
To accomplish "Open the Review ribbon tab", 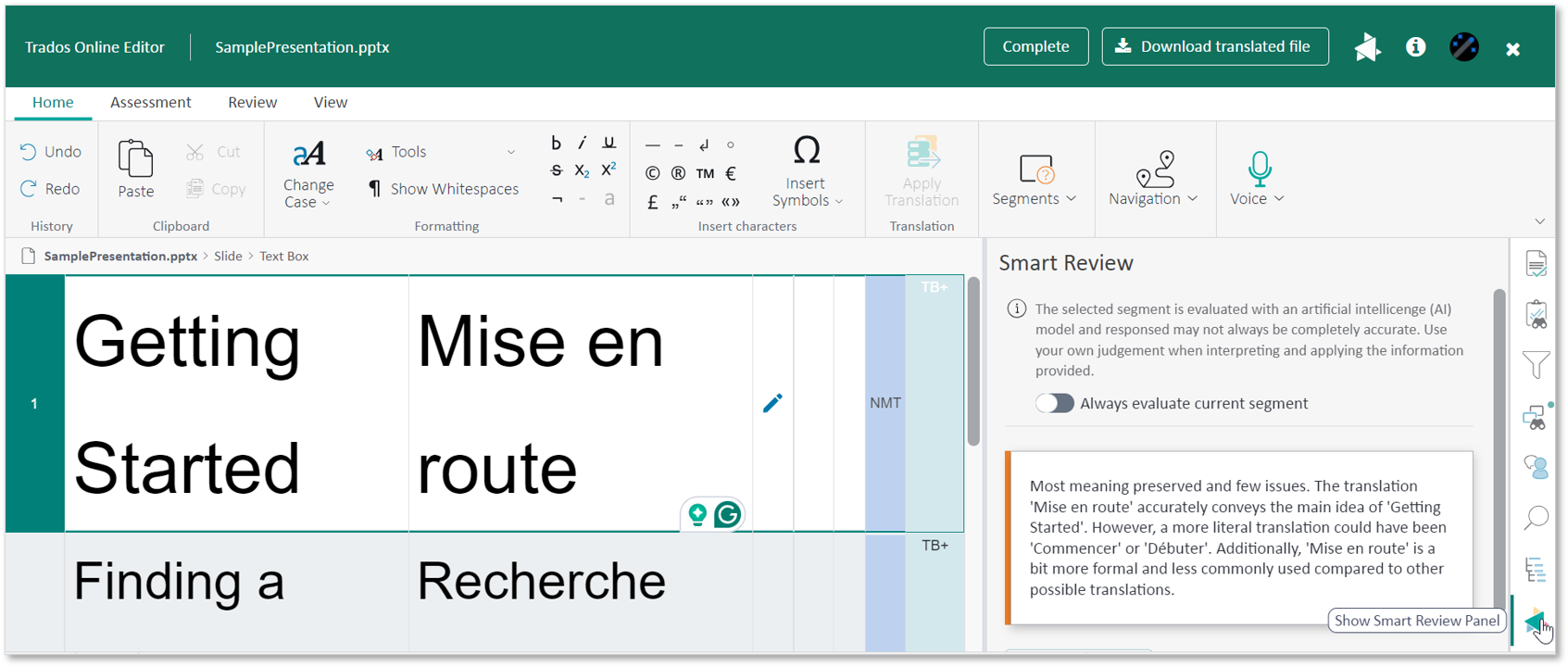I will pyautogui.click(x=252, y=102).
